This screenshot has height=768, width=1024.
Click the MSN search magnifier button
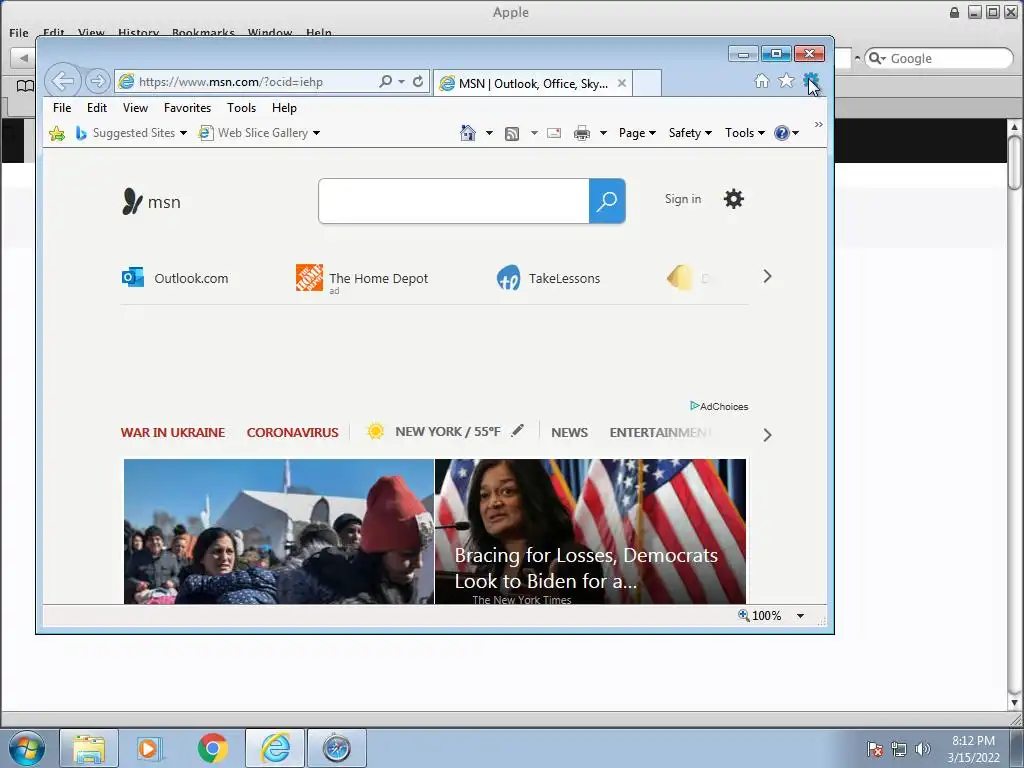pos(607,201)
